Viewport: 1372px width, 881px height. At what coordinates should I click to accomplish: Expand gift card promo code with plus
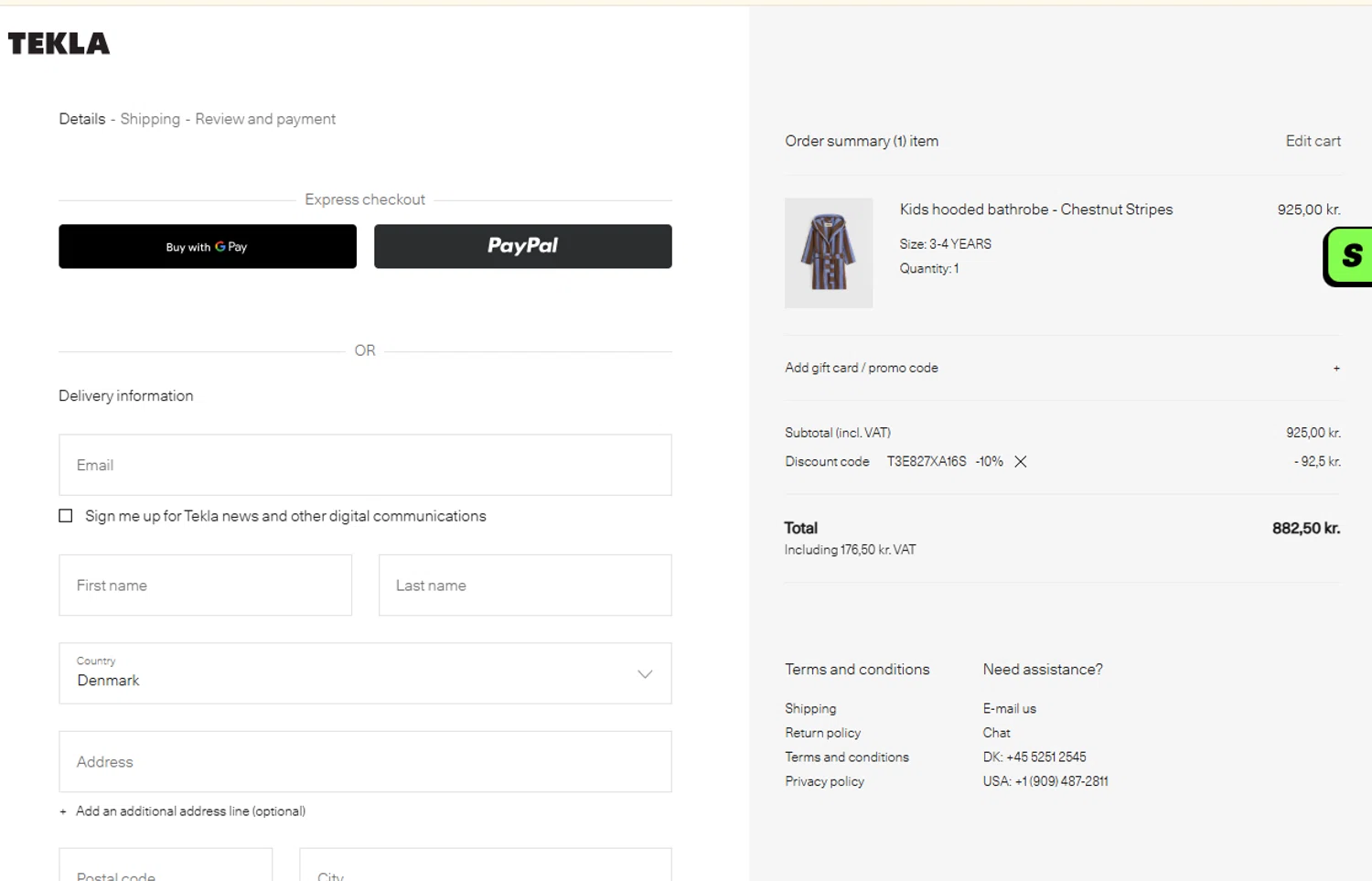pos(1336,368)
